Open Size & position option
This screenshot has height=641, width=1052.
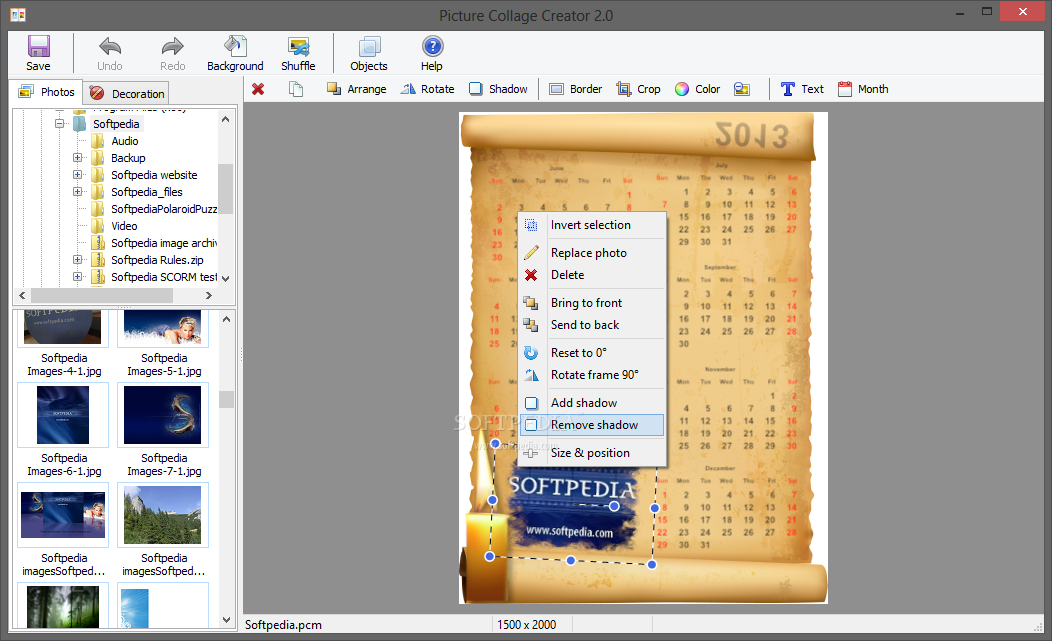(x=592, y=453)
